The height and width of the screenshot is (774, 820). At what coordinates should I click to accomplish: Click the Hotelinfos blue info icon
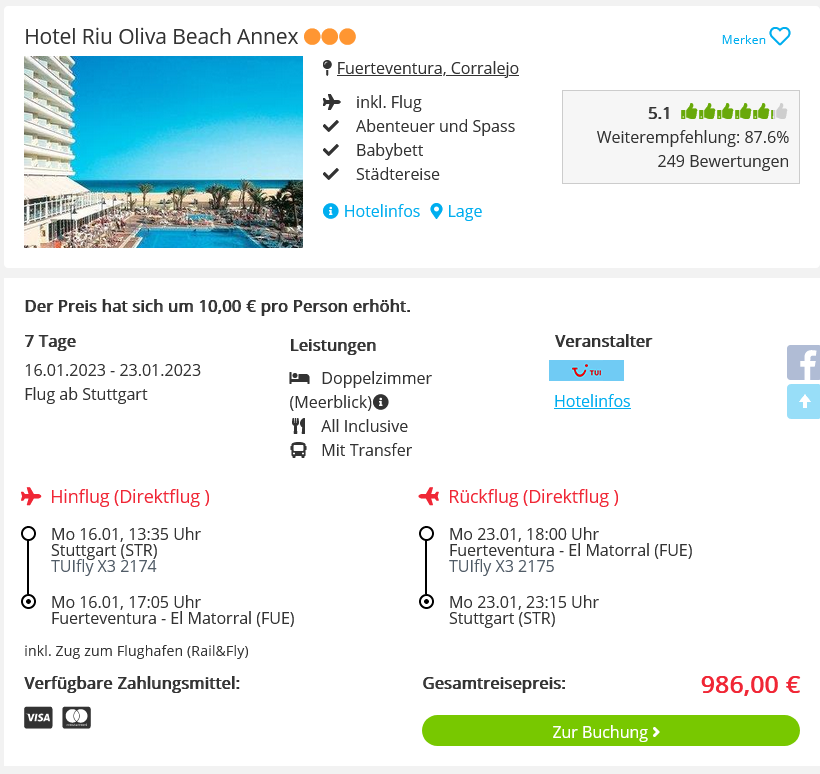coord(331,211)
